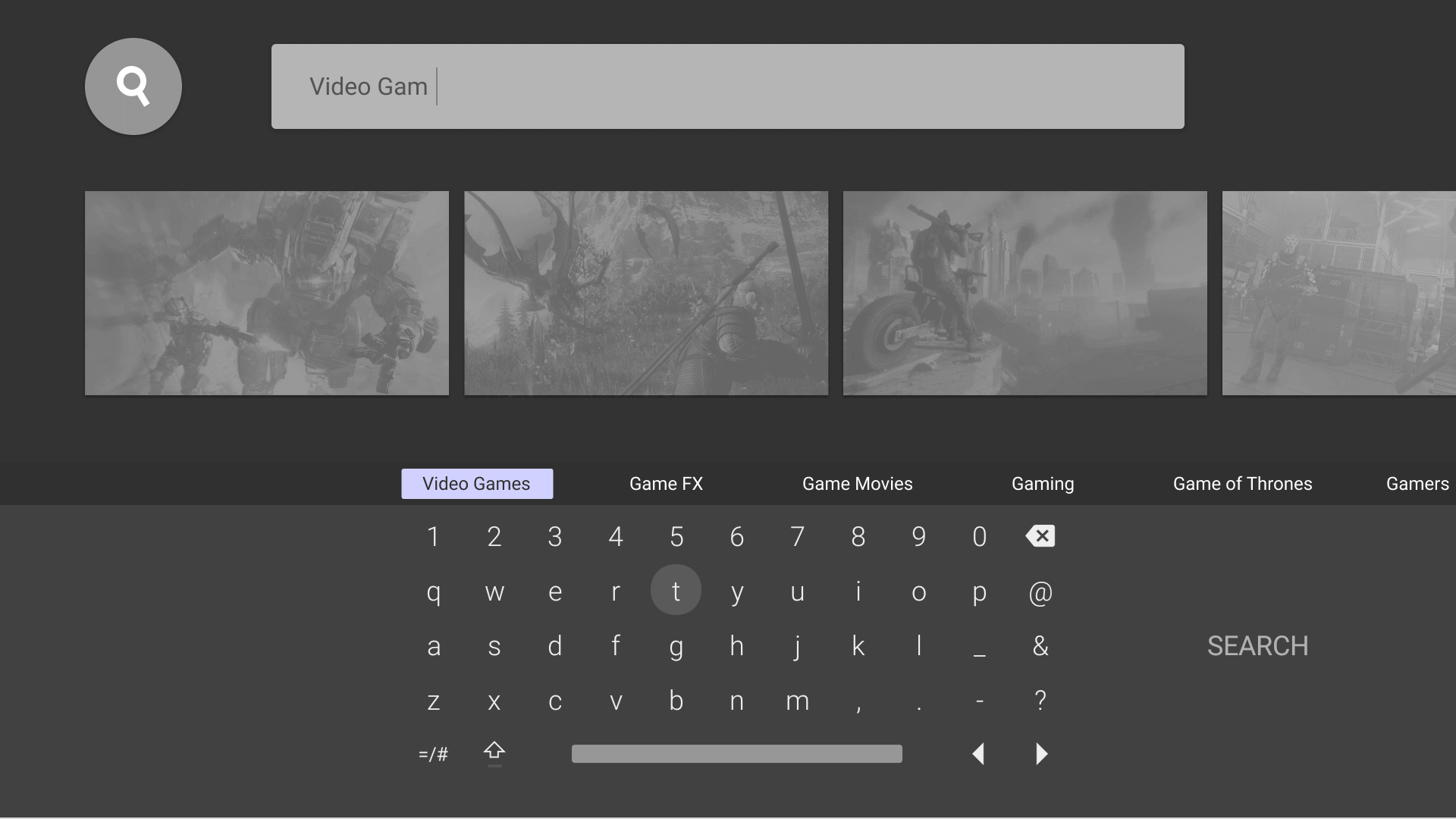This screenshot has height=819, width=1456.
Task: Tap the 'd' key
Action: point(555,646)
